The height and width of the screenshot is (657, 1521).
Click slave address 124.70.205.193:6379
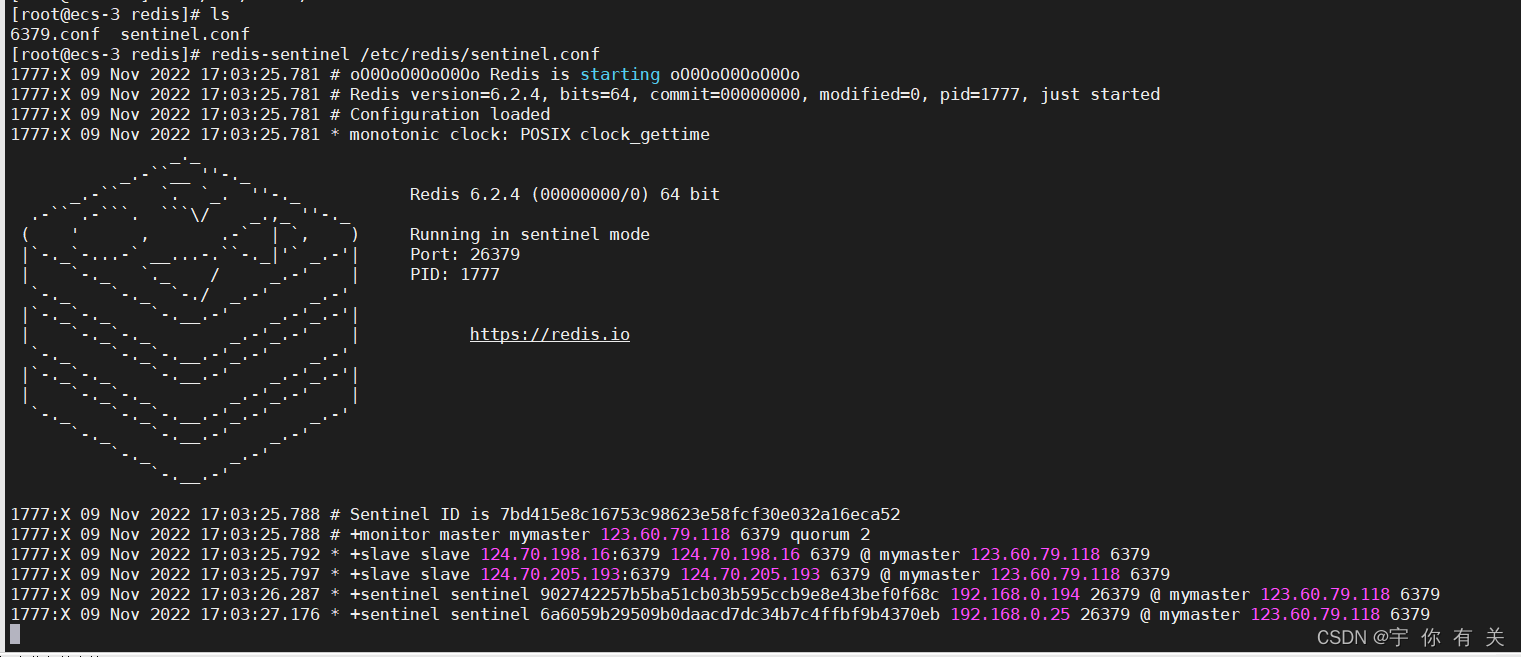coord(575,574)
